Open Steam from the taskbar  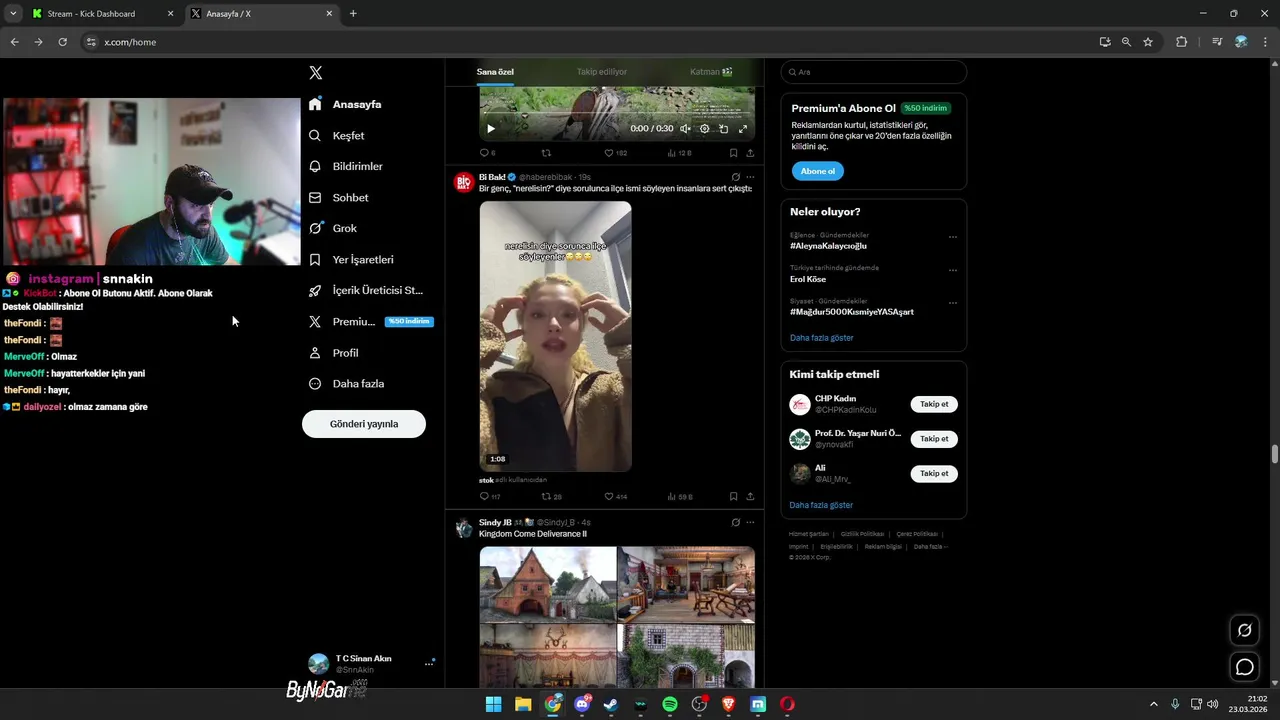pyautogui.click(x=611, y=704)
